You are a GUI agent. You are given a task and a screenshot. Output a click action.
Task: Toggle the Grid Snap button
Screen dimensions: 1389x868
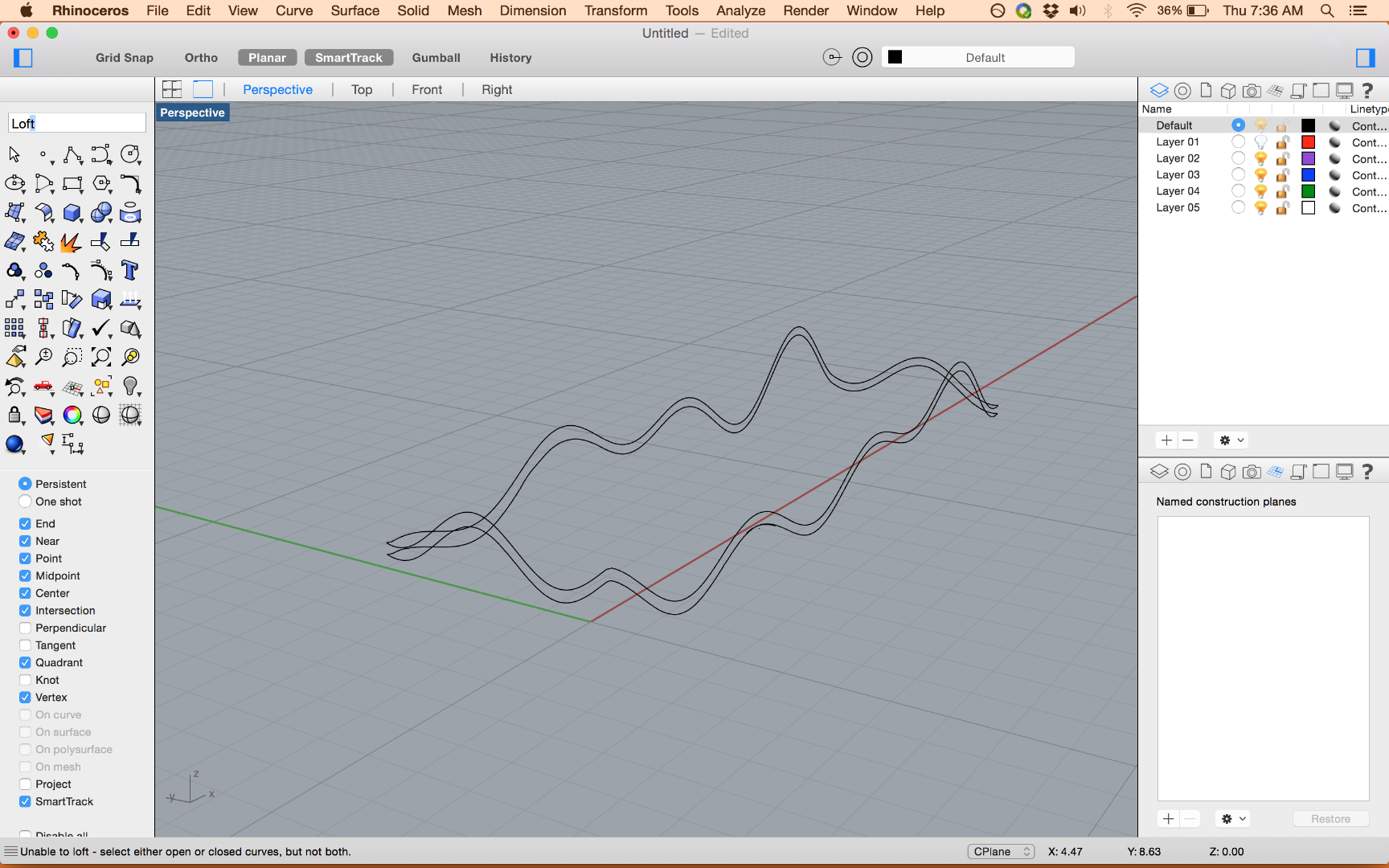125,58
